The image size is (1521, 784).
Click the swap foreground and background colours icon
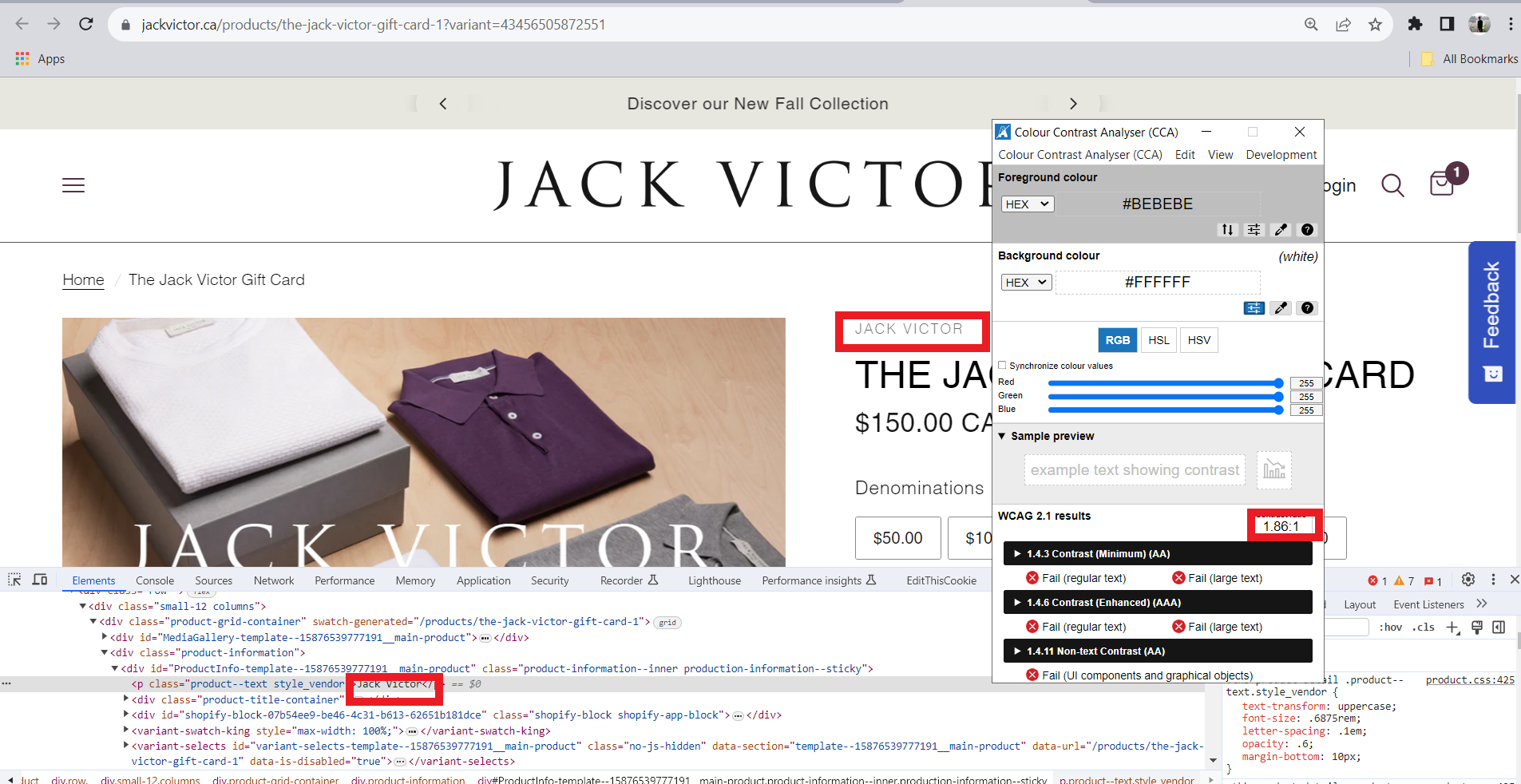click(x=1227, y=230)
